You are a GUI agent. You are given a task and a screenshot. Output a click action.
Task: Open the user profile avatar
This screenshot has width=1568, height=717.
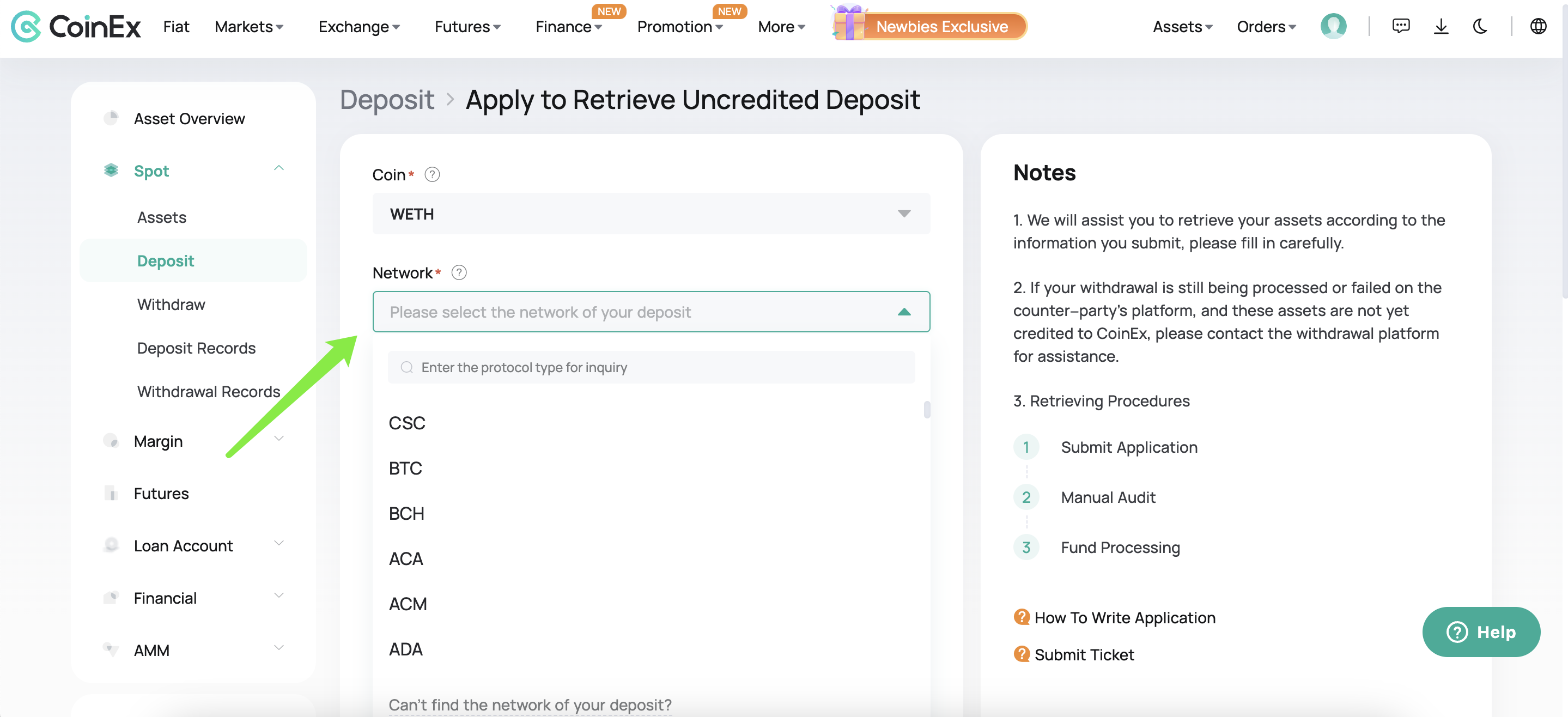[1333, 26]
